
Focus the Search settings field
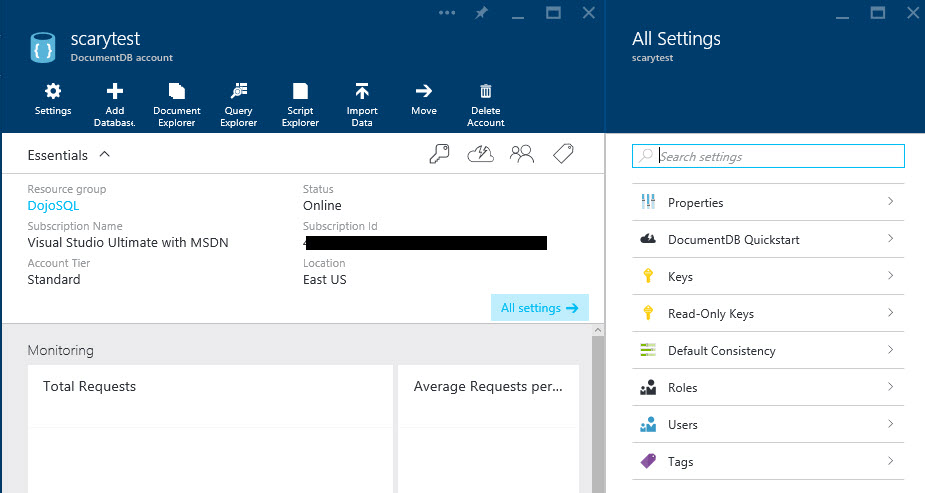click(768, 156)
